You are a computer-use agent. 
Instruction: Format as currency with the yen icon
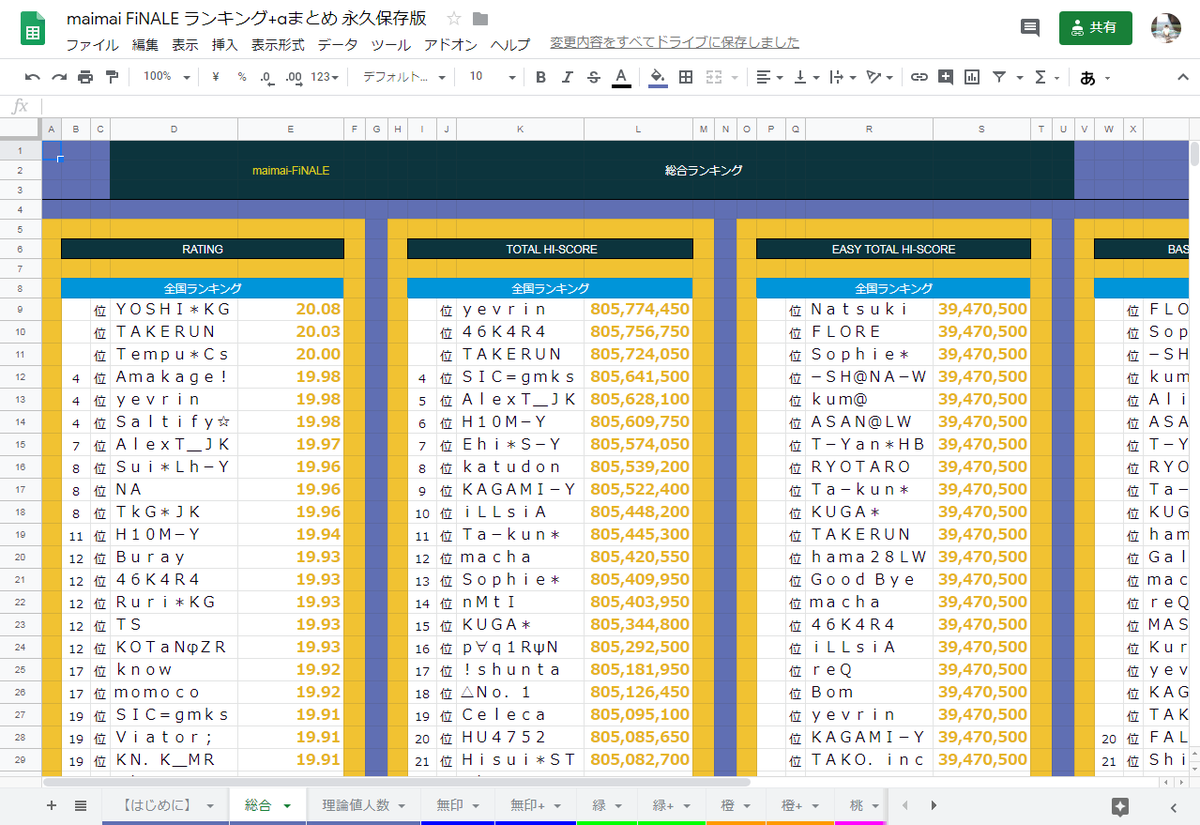click(x=216, y=77)
